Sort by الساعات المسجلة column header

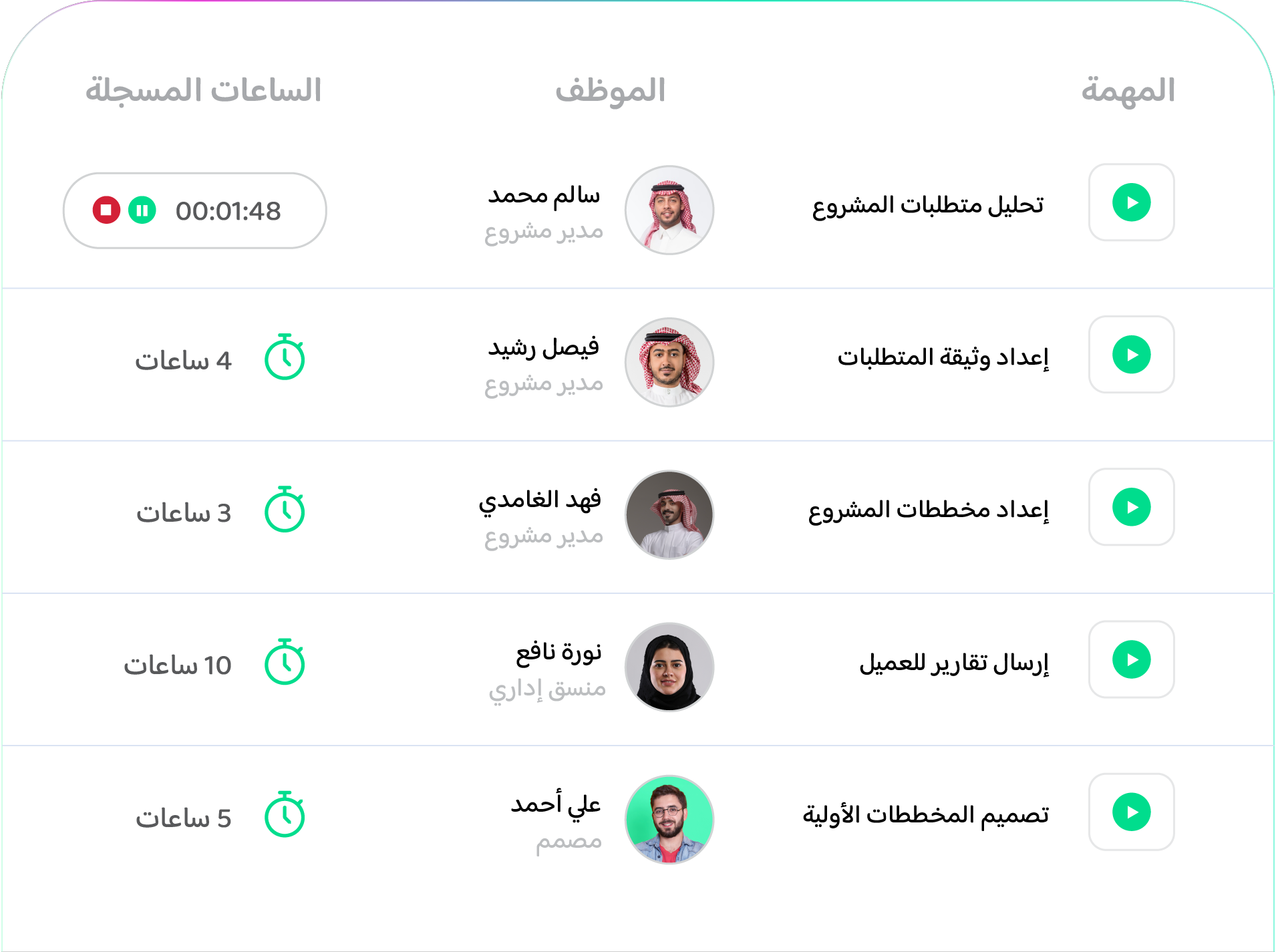(x=204, y=90)
